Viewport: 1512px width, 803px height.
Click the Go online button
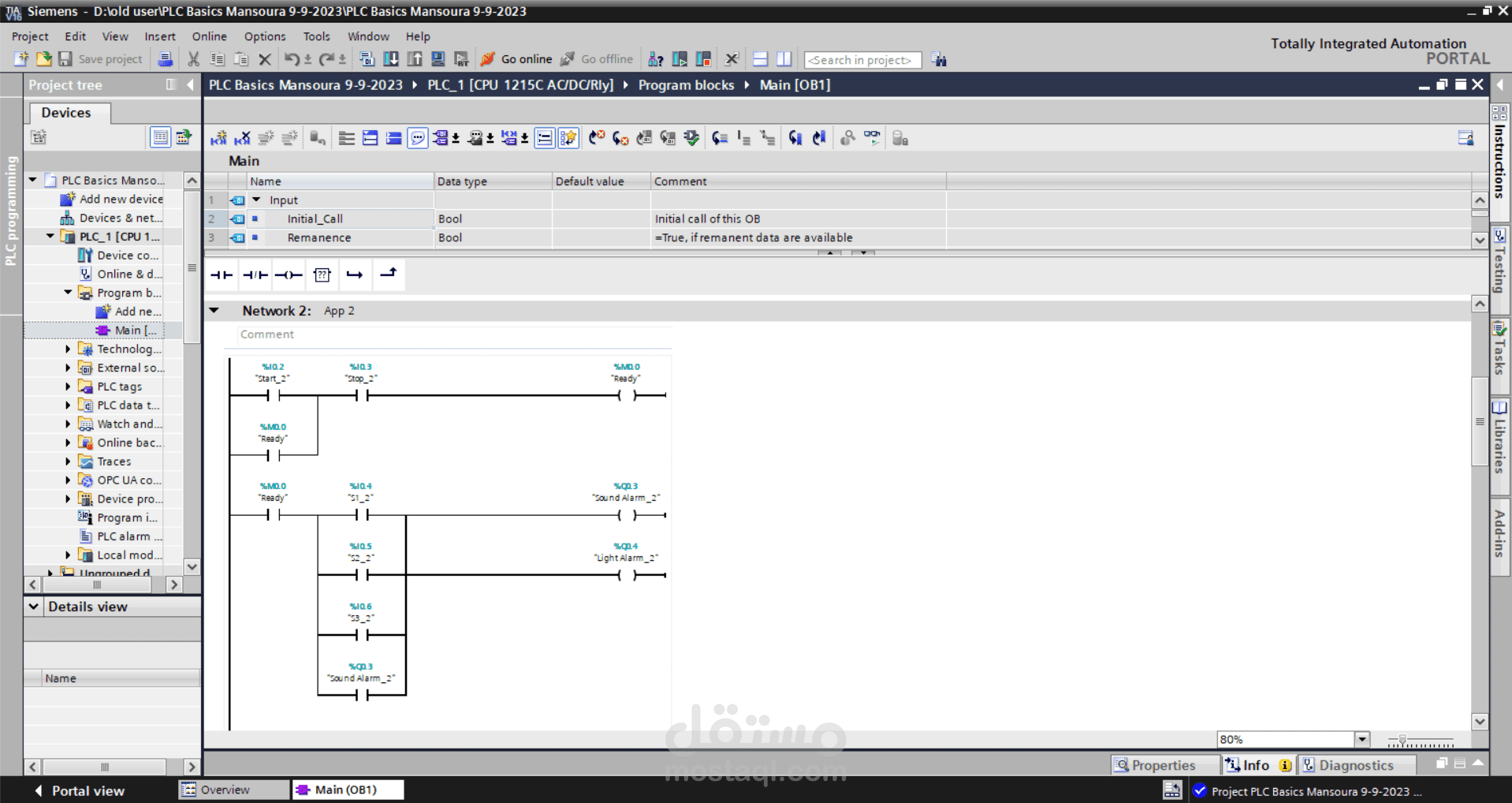coord(516,59)
